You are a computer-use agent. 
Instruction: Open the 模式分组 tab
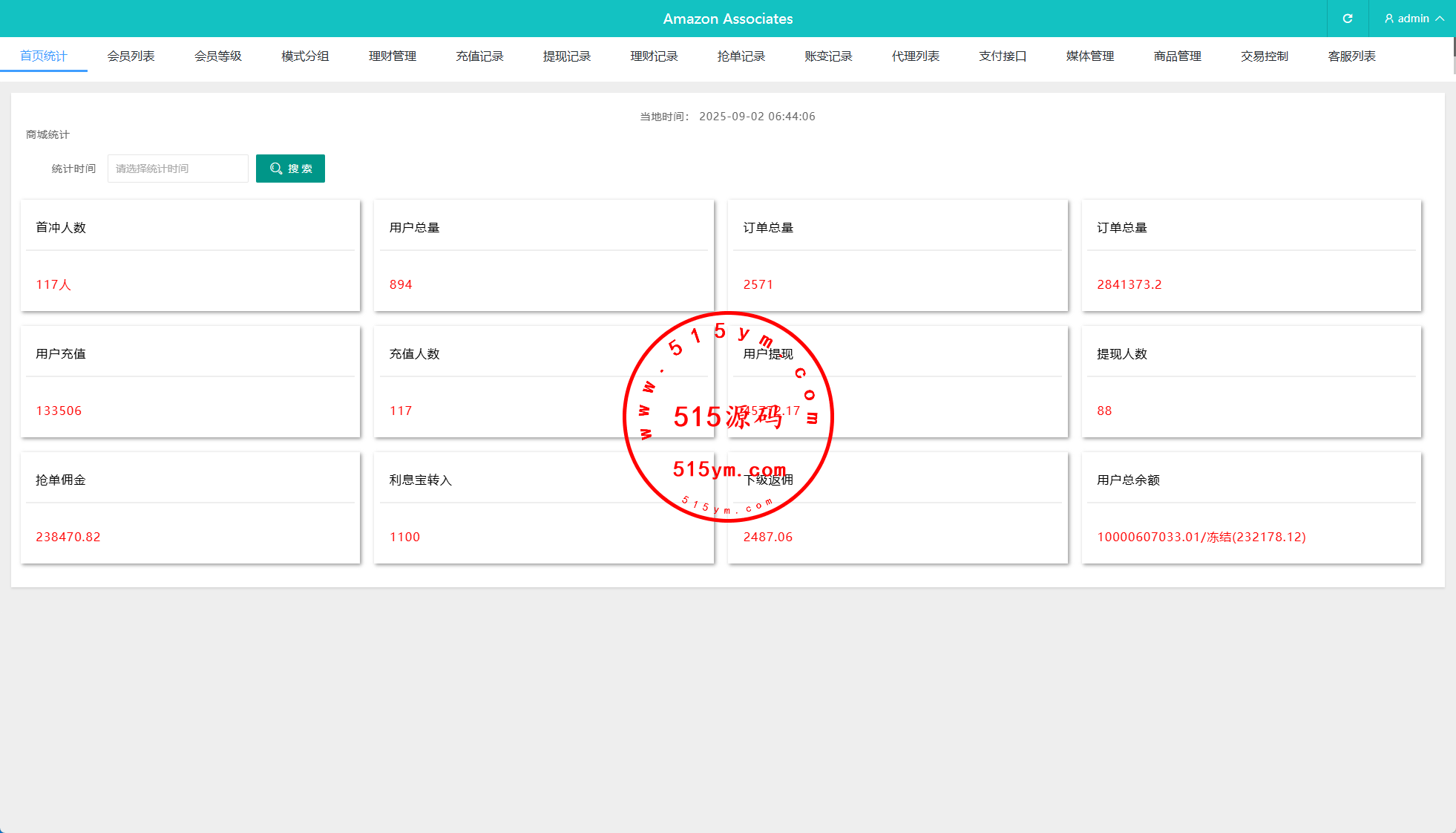point(305,56)
